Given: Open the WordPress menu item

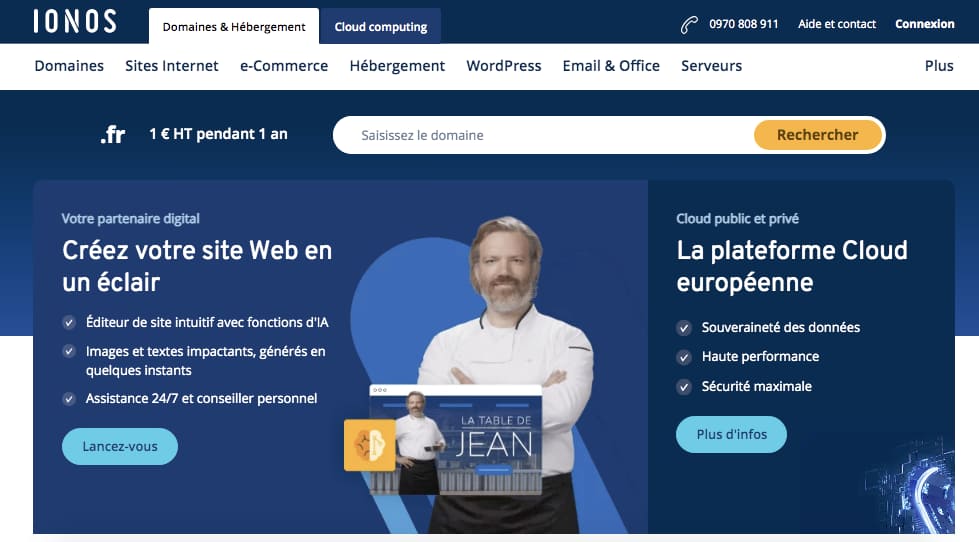Looking at the screenshot, I should [x=504, y=66].
